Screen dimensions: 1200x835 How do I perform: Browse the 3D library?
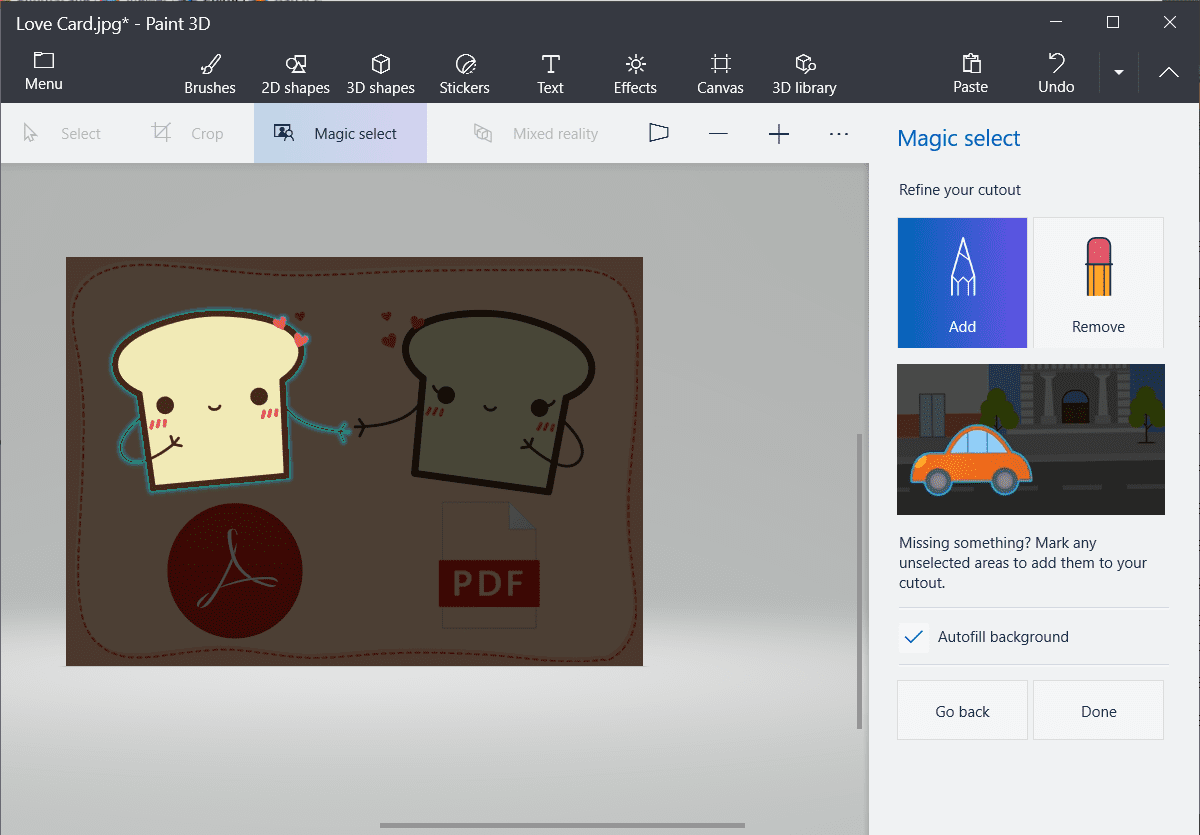tap(805, 74)
